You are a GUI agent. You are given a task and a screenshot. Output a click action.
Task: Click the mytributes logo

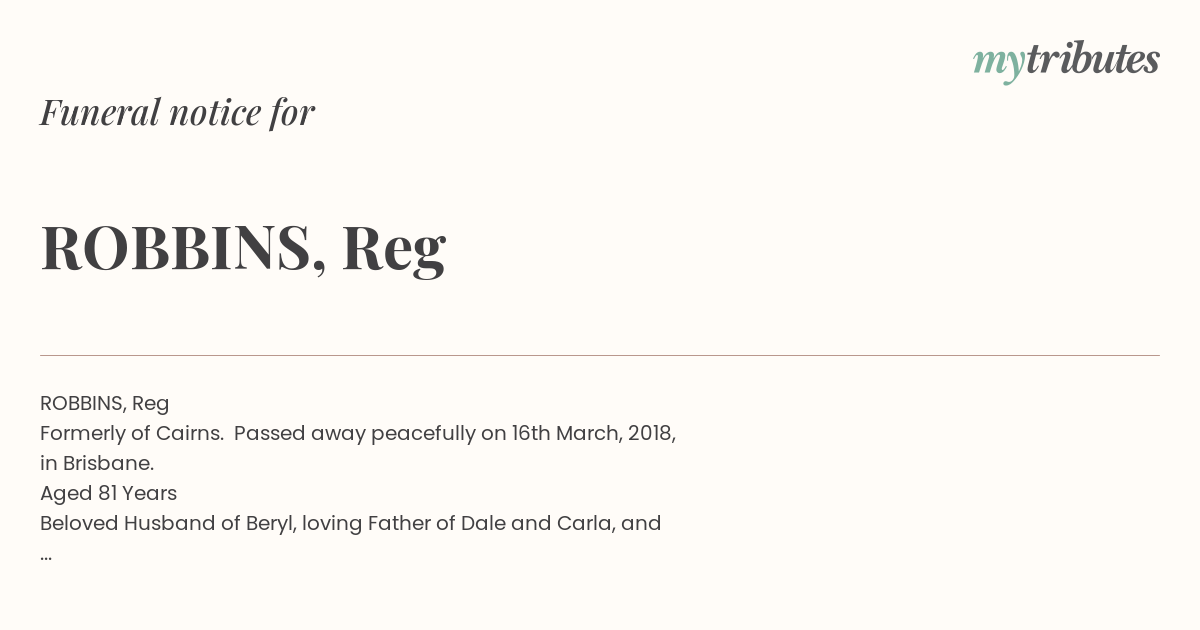(1066, 61)
